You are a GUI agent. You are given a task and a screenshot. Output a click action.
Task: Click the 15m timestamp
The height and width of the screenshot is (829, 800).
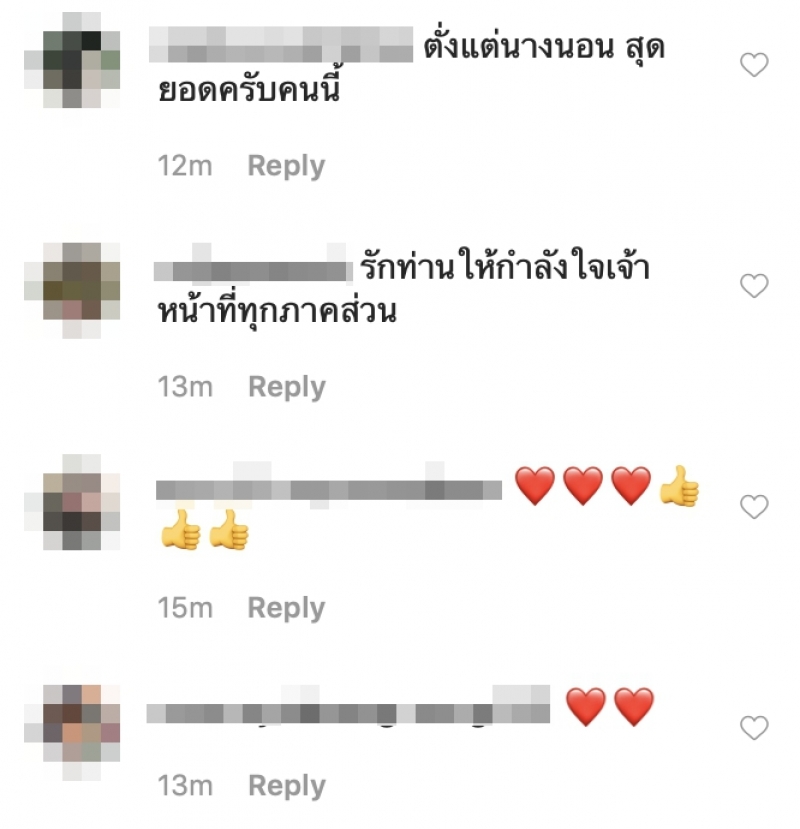(185, 608)
